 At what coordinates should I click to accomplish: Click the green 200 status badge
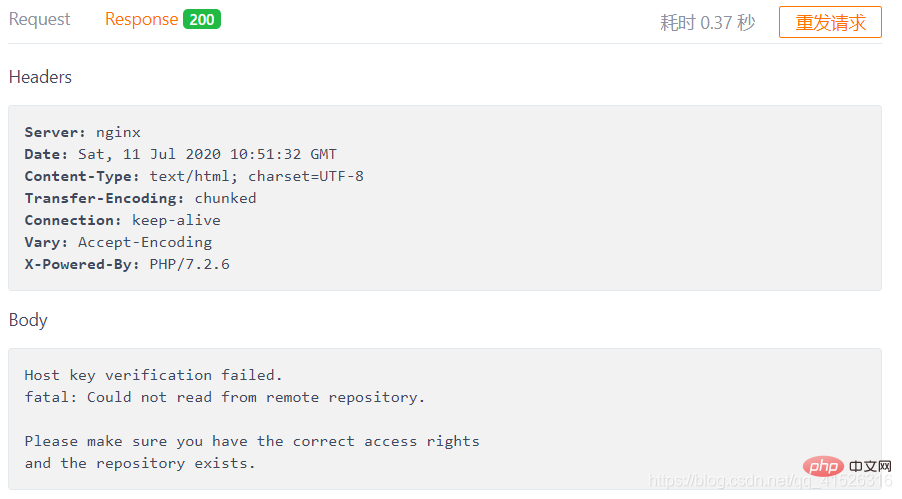point(202,20)
